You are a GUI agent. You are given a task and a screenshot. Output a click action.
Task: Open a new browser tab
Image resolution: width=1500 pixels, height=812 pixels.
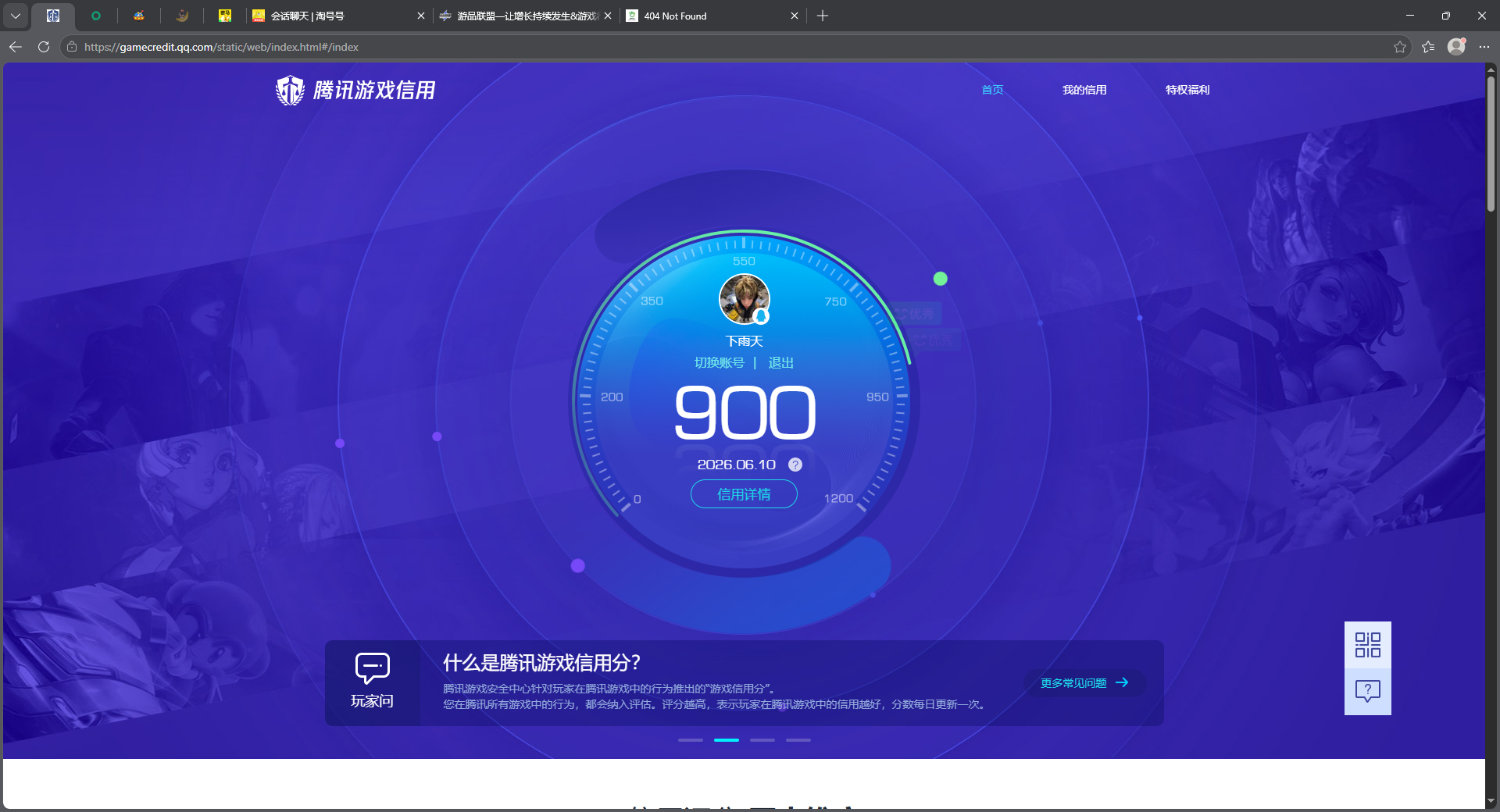coord(823,16)
